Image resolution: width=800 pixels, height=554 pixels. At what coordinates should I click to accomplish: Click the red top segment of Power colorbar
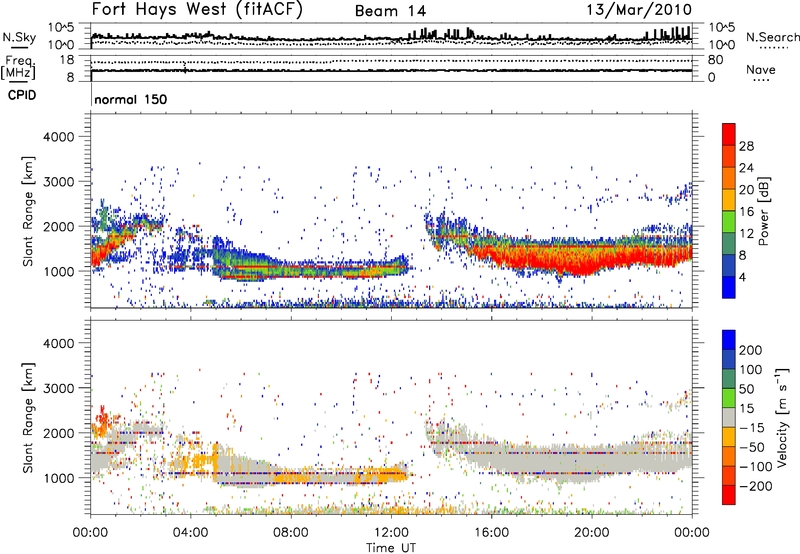coord(729,134)
